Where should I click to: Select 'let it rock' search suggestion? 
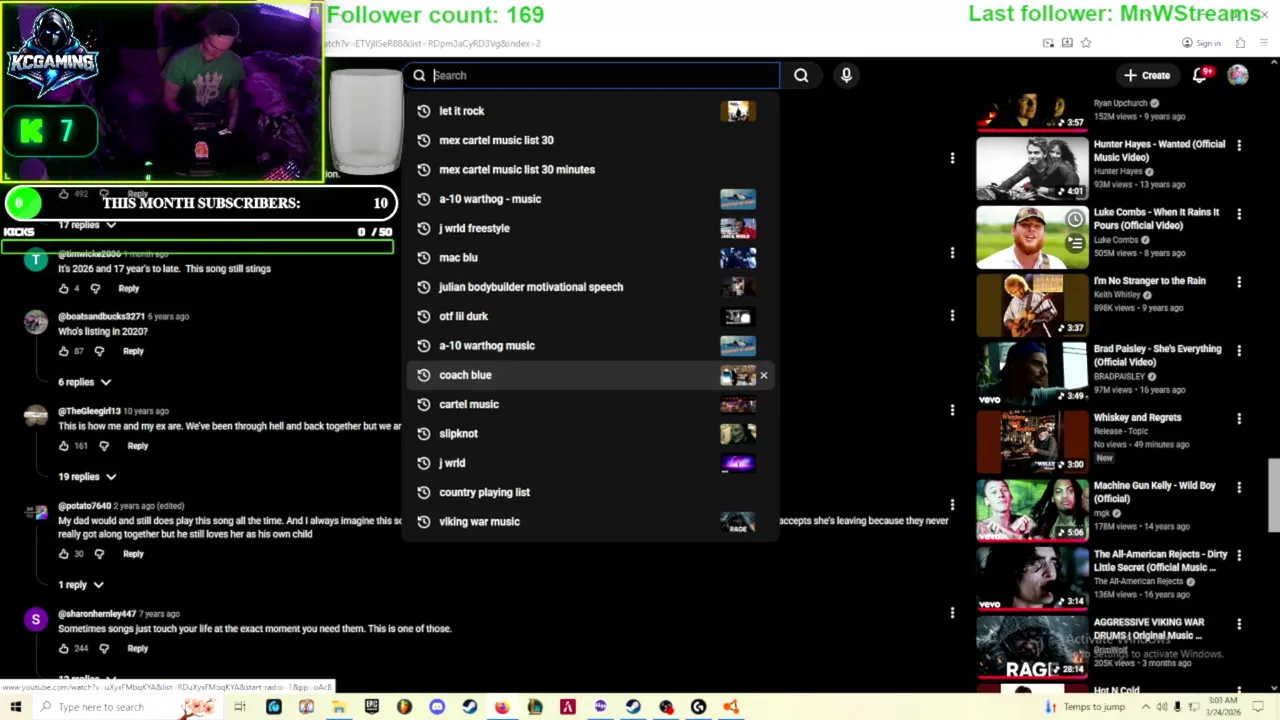tap(590, 111)
